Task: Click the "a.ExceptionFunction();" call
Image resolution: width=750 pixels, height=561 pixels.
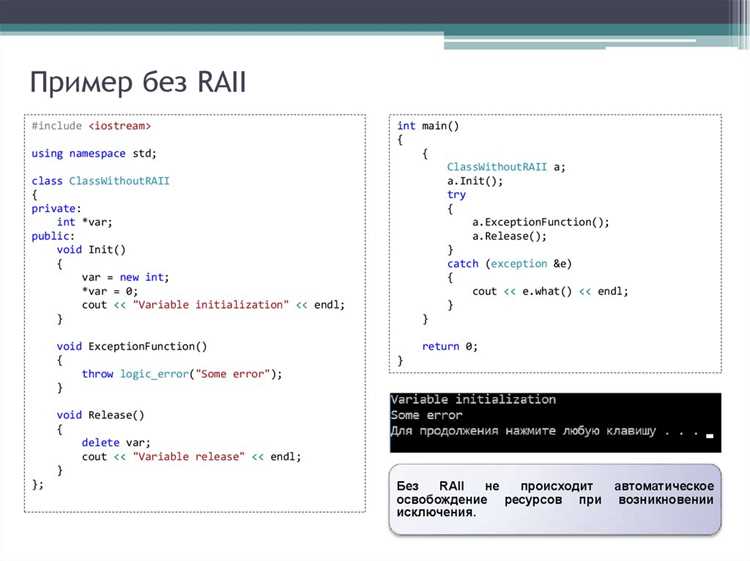Action: [x=540, y=222]
